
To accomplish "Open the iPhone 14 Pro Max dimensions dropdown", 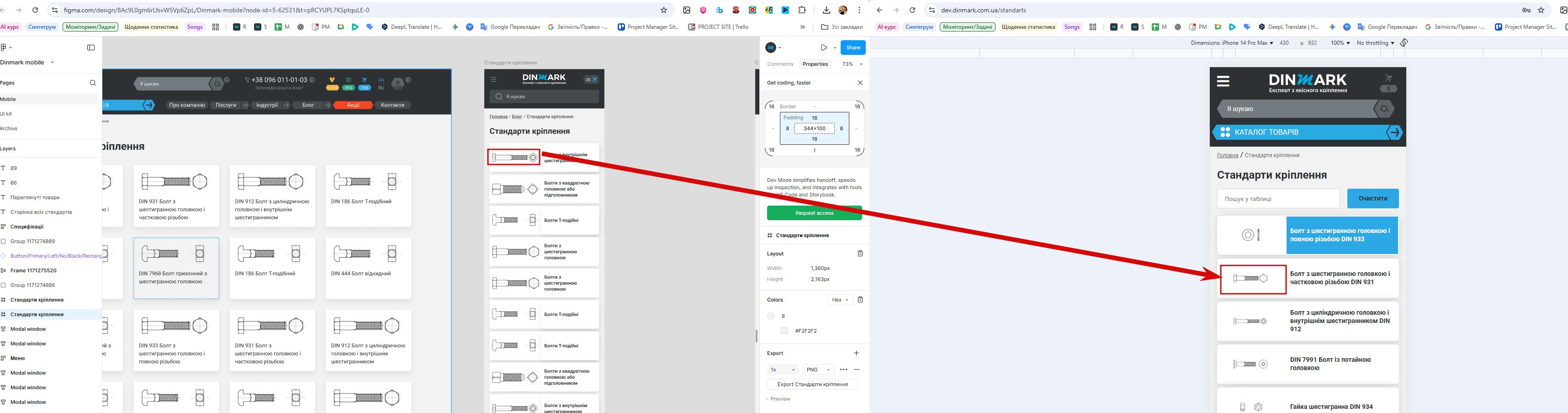I will point(1232,43).
